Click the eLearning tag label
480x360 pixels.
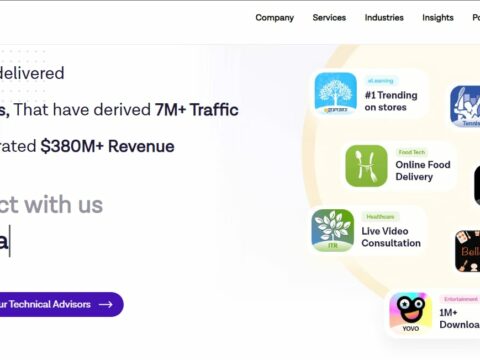click(381, 81)
